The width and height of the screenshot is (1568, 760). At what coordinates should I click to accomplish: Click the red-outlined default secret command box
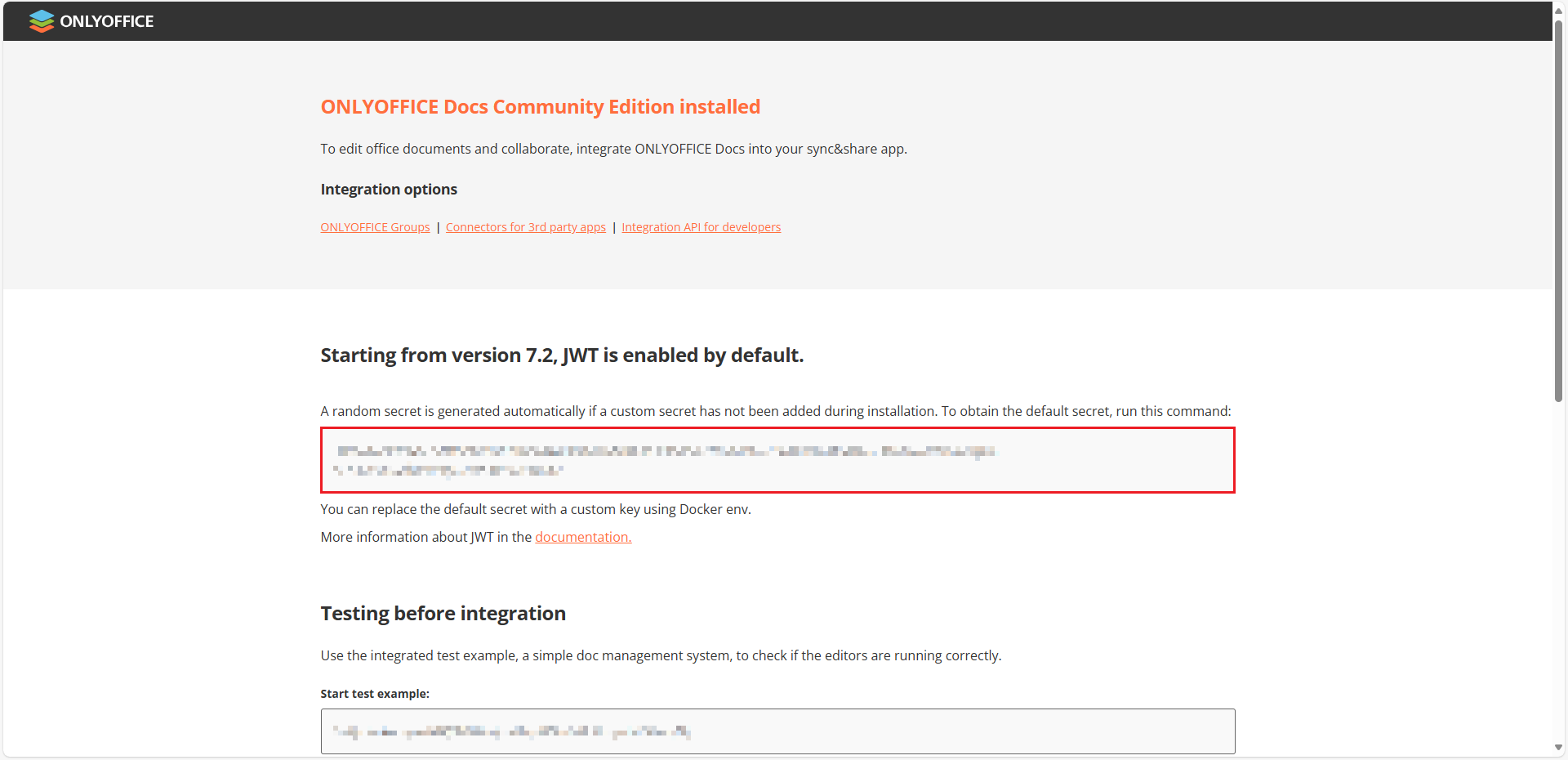click(x=777, y=460)
